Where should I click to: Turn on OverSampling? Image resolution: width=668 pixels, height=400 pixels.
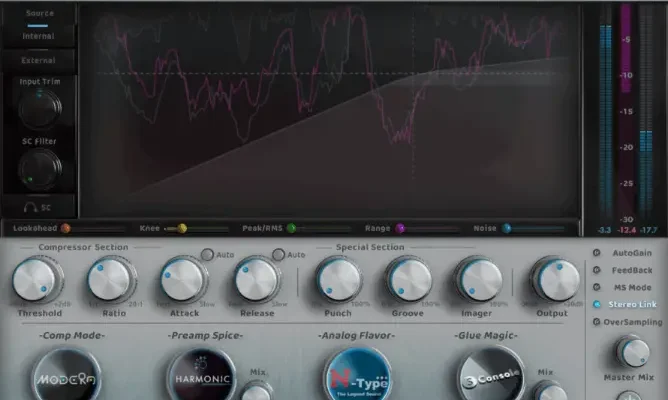599,322
